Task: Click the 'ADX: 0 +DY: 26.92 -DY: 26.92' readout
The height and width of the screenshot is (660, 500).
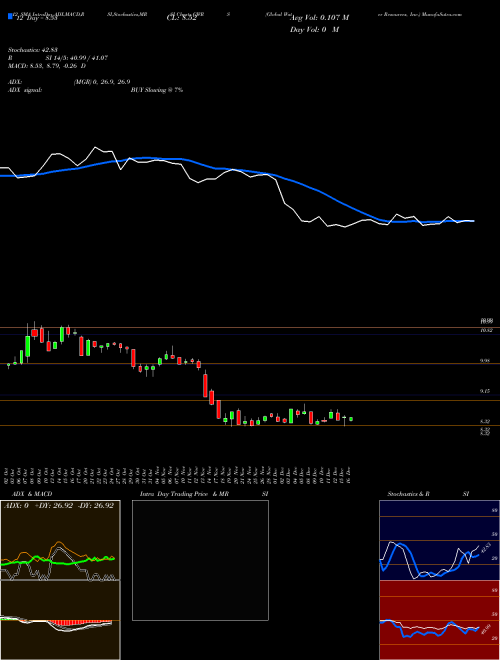Action: 59,505
